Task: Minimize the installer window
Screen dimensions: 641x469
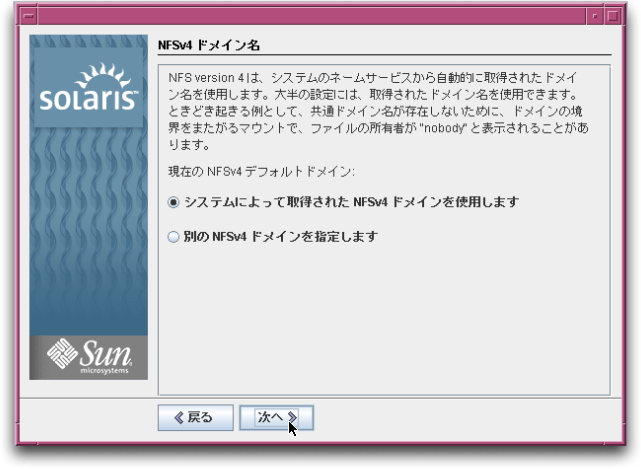Action: point(595,16)
